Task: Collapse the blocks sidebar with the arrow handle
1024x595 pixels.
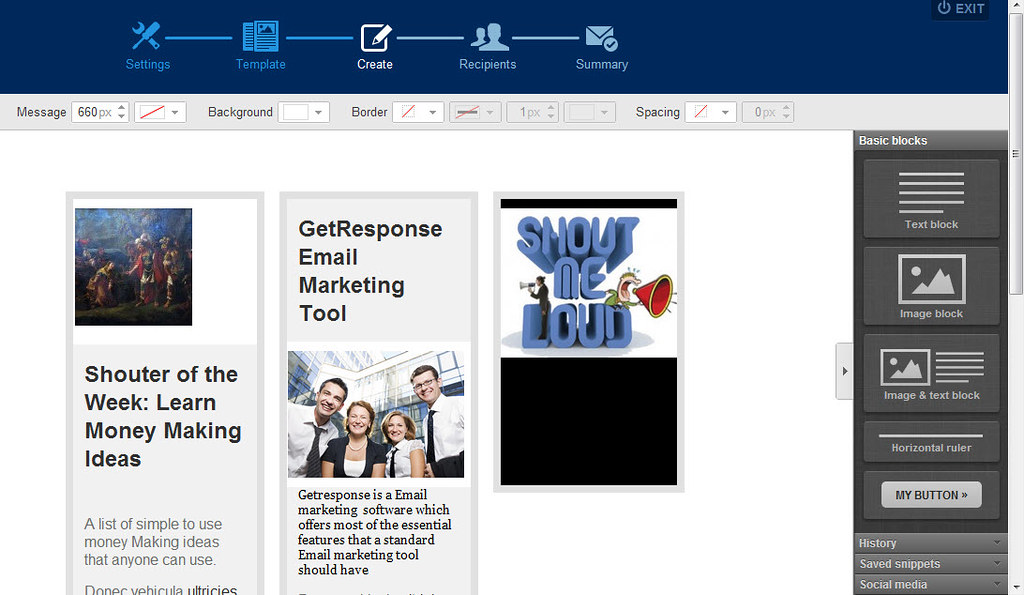Action: (x=844, y=371)
